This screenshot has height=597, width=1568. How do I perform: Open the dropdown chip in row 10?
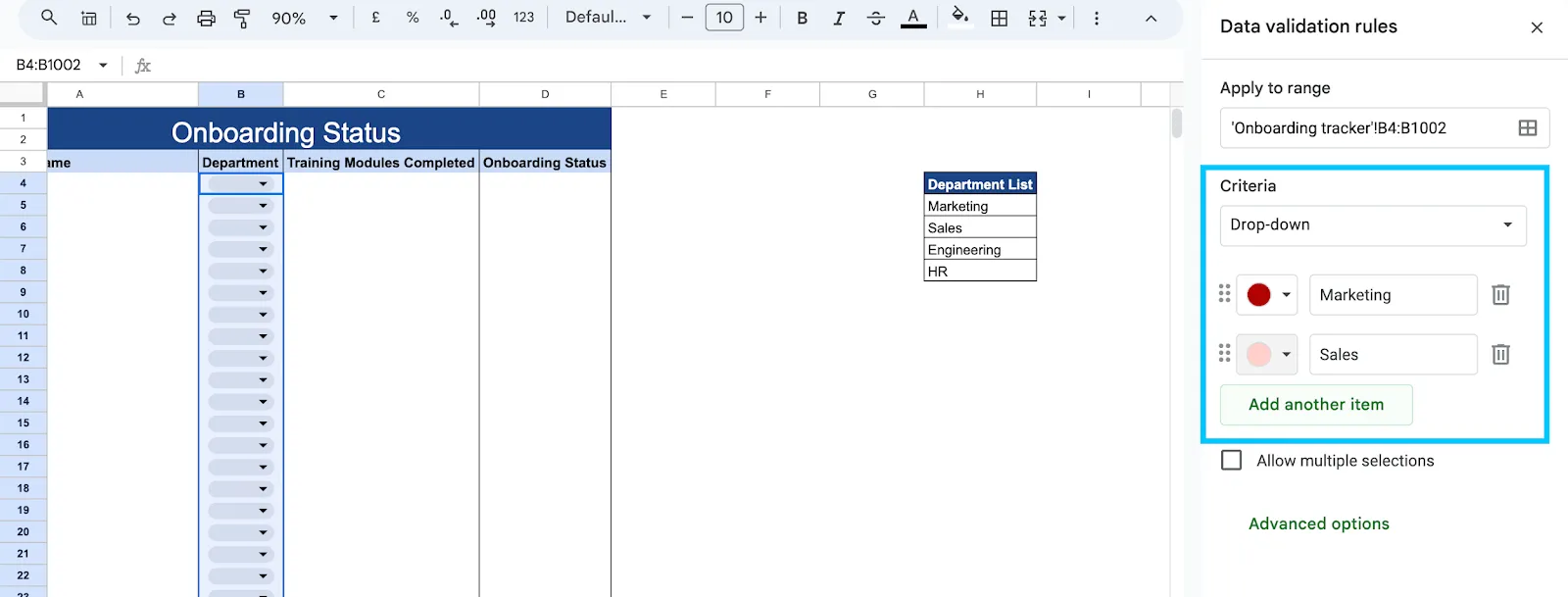pyautogui.click(x=241, y=315)
